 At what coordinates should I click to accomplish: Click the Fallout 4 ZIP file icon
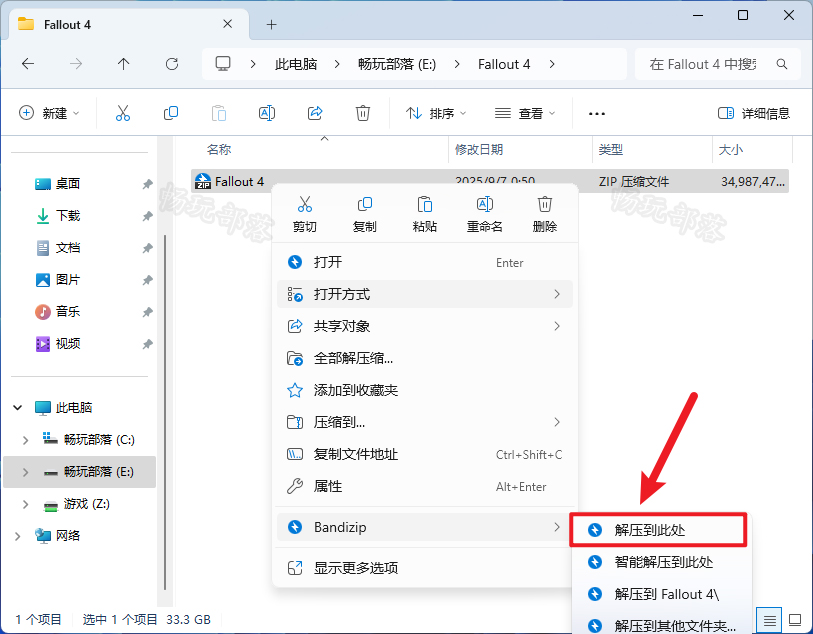(x=203, y=181)
